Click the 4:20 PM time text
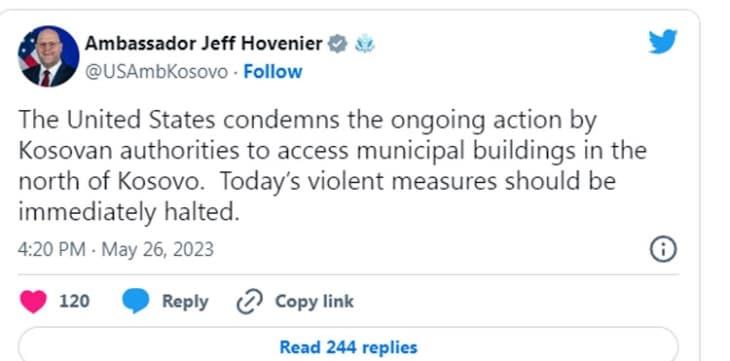The image size is (730, 361). 52,249
